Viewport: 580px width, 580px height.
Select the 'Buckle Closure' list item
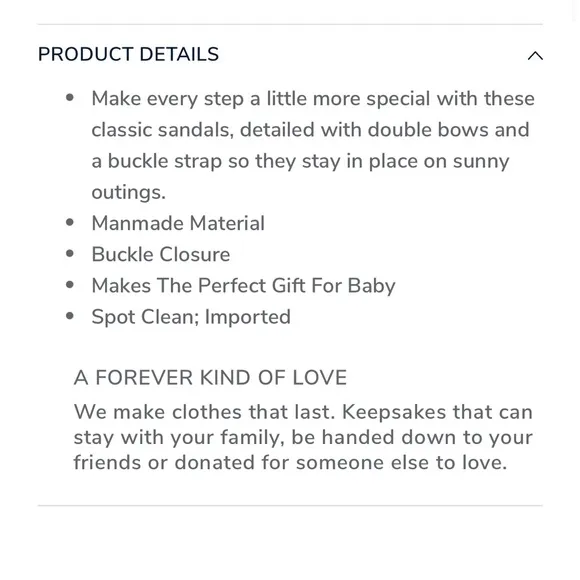(161, 254)
